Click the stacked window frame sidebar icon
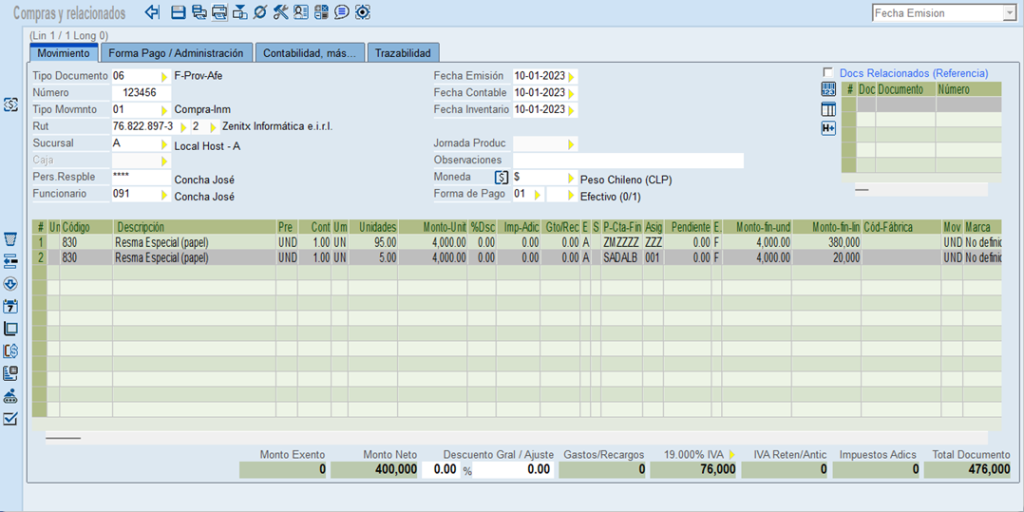The height and width of the screenshot is (512, 1024). (x=10, y=328)
